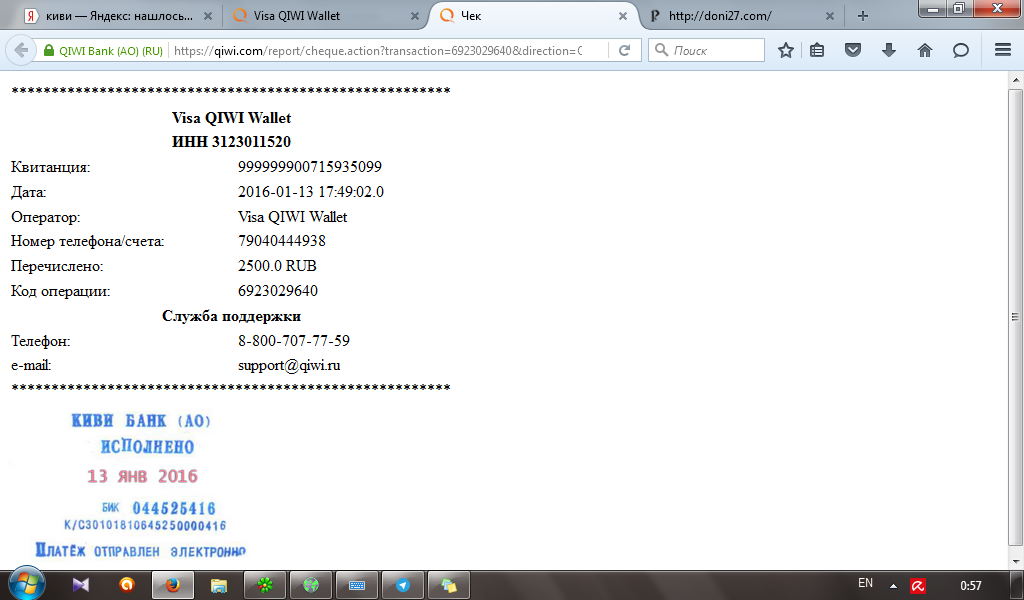Click support phone 8-800-707-77-59
This screenshot has width=1024, height=600.
(x=294, y=341)
